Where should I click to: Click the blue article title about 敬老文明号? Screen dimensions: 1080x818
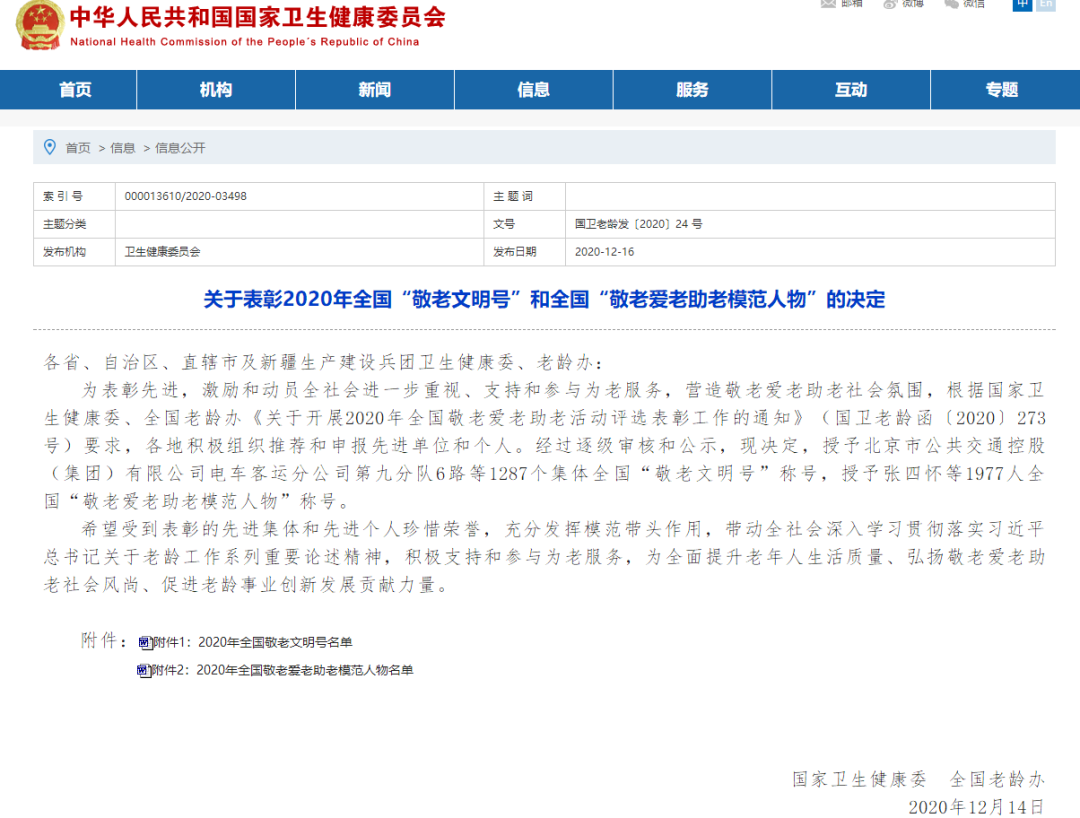[x=544, y=300]
